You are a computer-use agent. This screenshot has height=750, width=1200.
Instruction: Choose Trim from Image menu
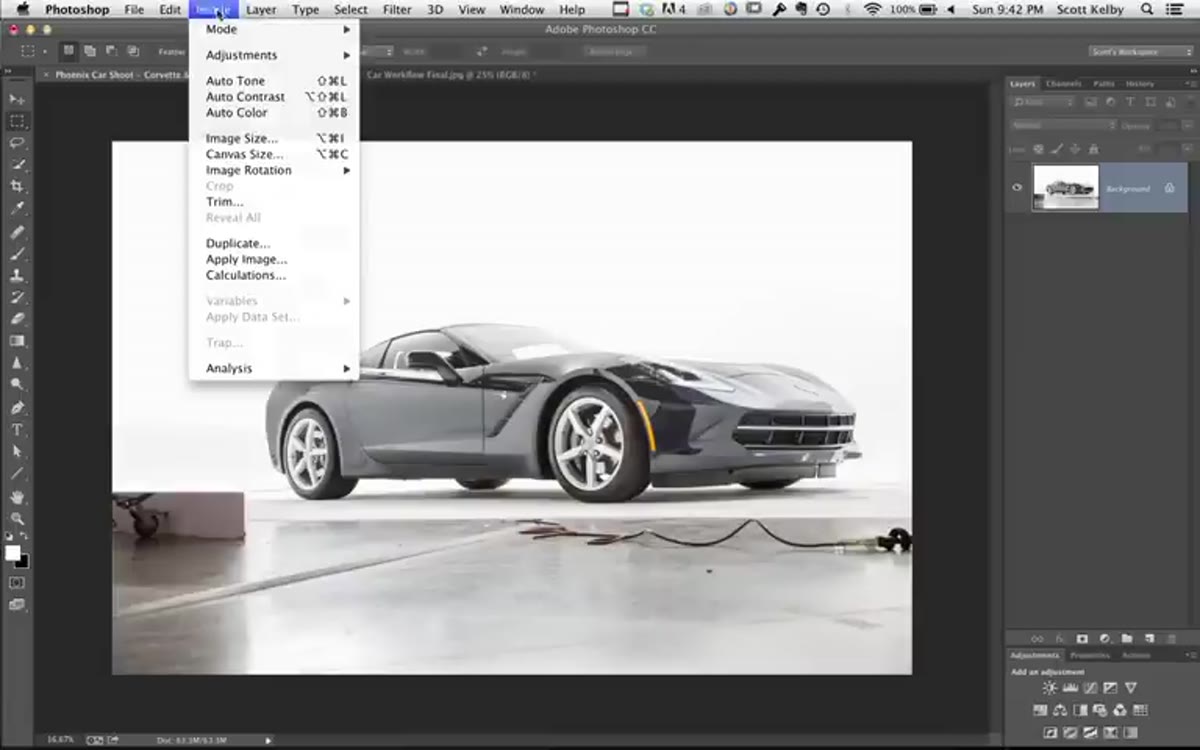tap(274, 202)
